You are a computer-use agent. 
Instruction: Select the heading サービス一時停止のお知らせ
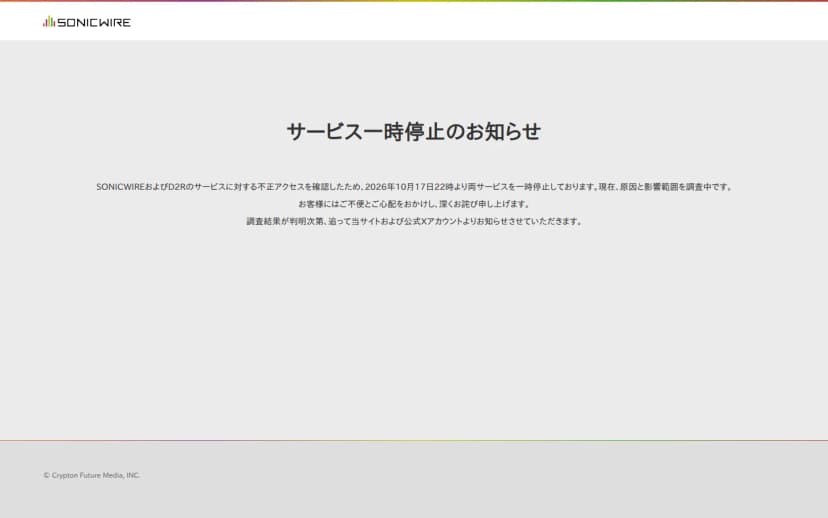click(413, 131)
